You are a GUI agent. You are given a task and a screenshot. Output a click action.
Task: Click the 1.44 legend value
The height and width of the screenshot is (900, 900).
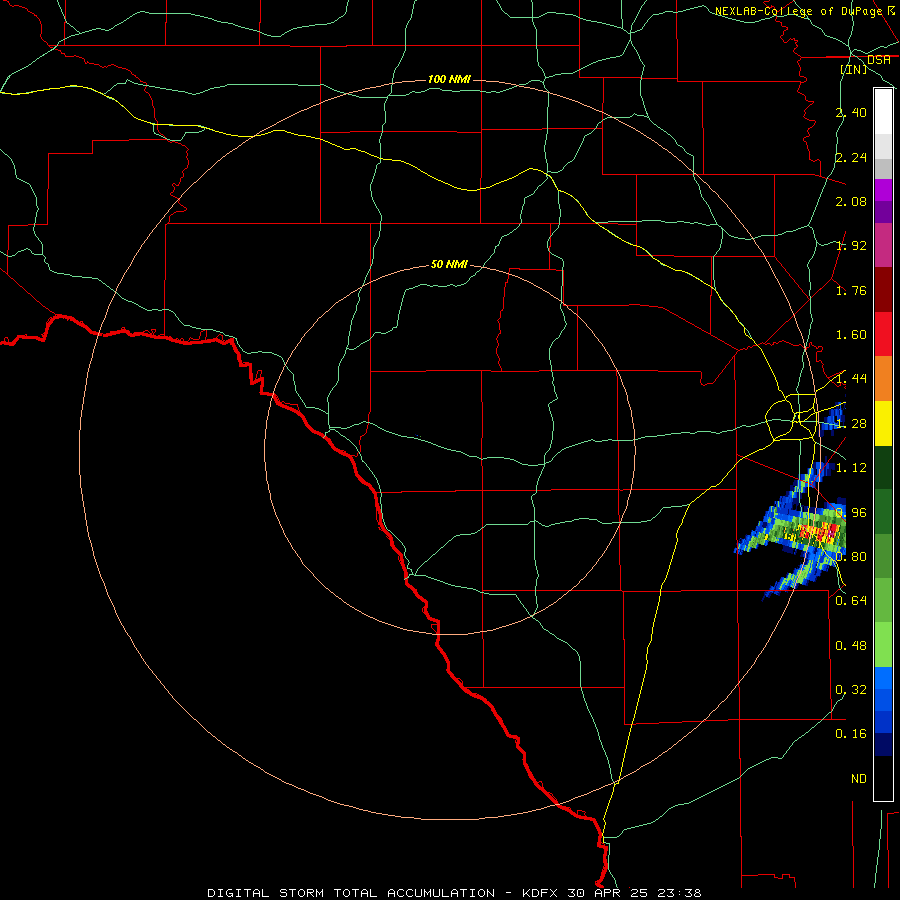coord(851,379)
